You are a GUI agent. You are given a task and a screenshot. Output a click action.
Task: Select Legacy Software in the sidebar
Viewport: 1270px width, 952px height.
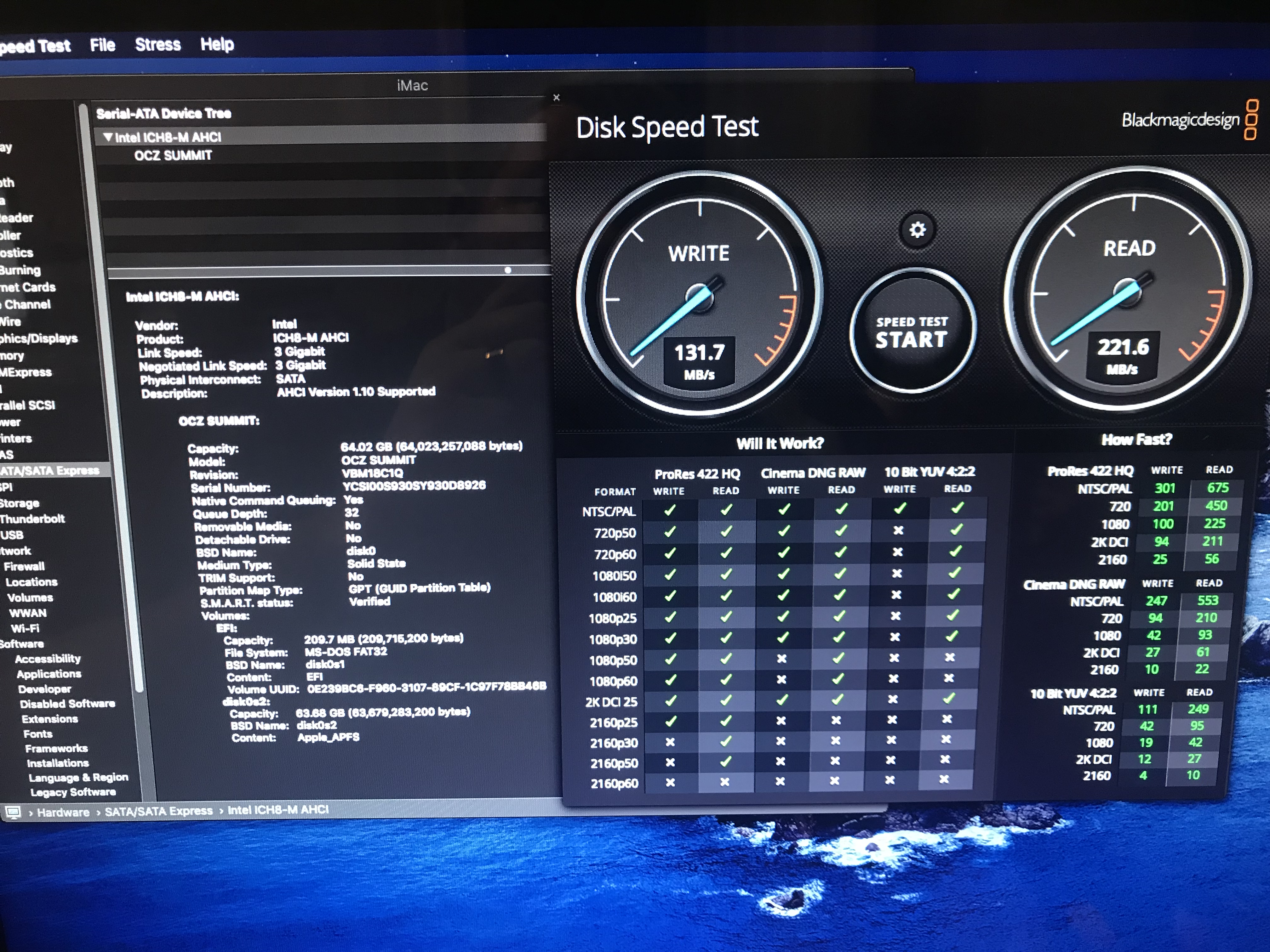click(x=73, y=792)
